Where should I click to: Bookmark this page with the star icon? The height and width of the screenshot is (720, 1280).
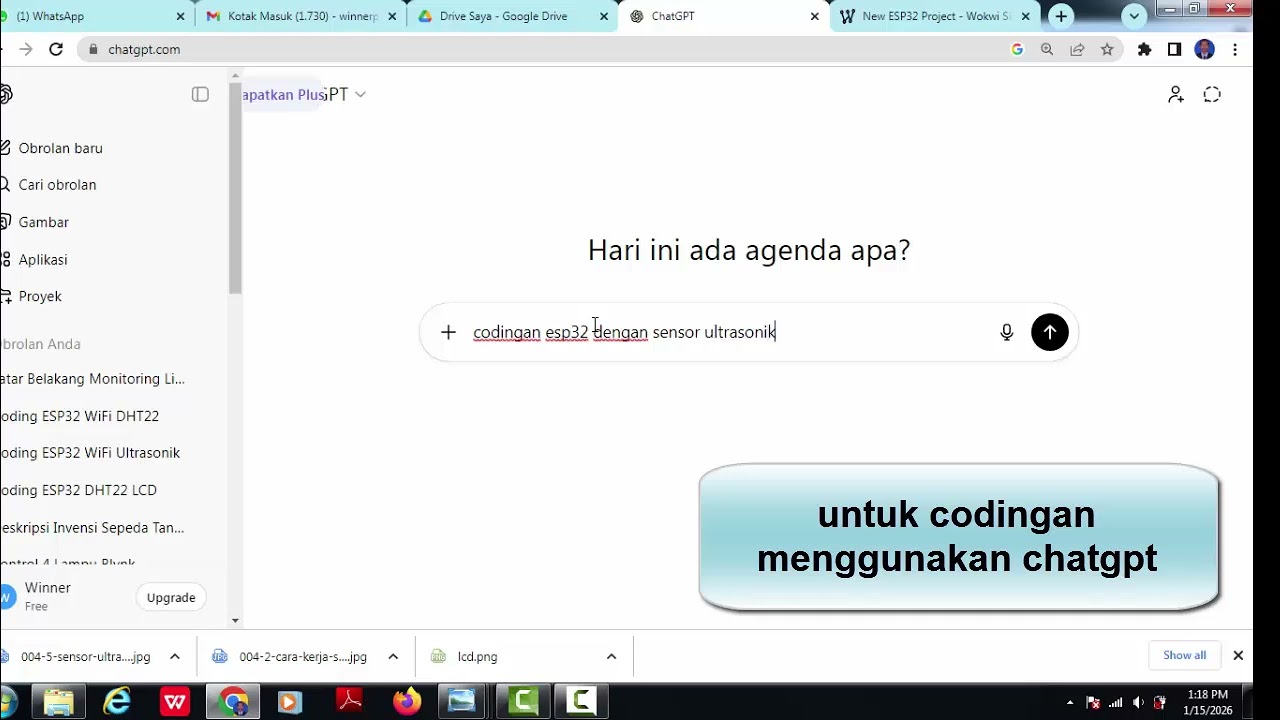tap(1107, 49)
